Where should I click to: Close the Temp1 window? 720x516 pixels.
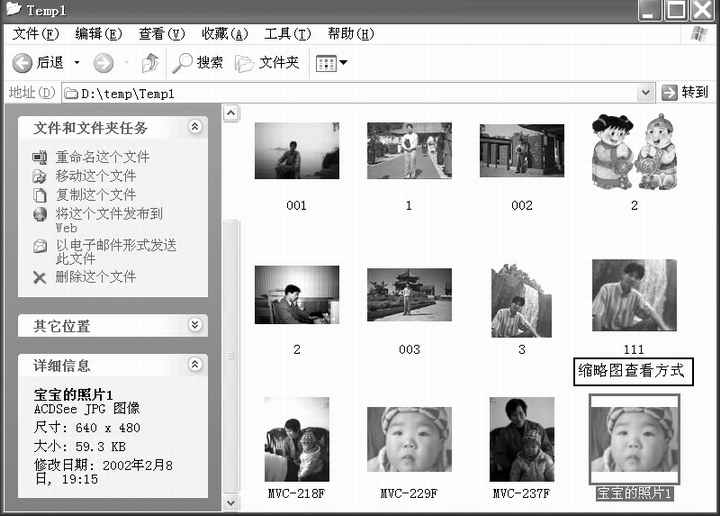pyautogui.click(x=703, y=10)
